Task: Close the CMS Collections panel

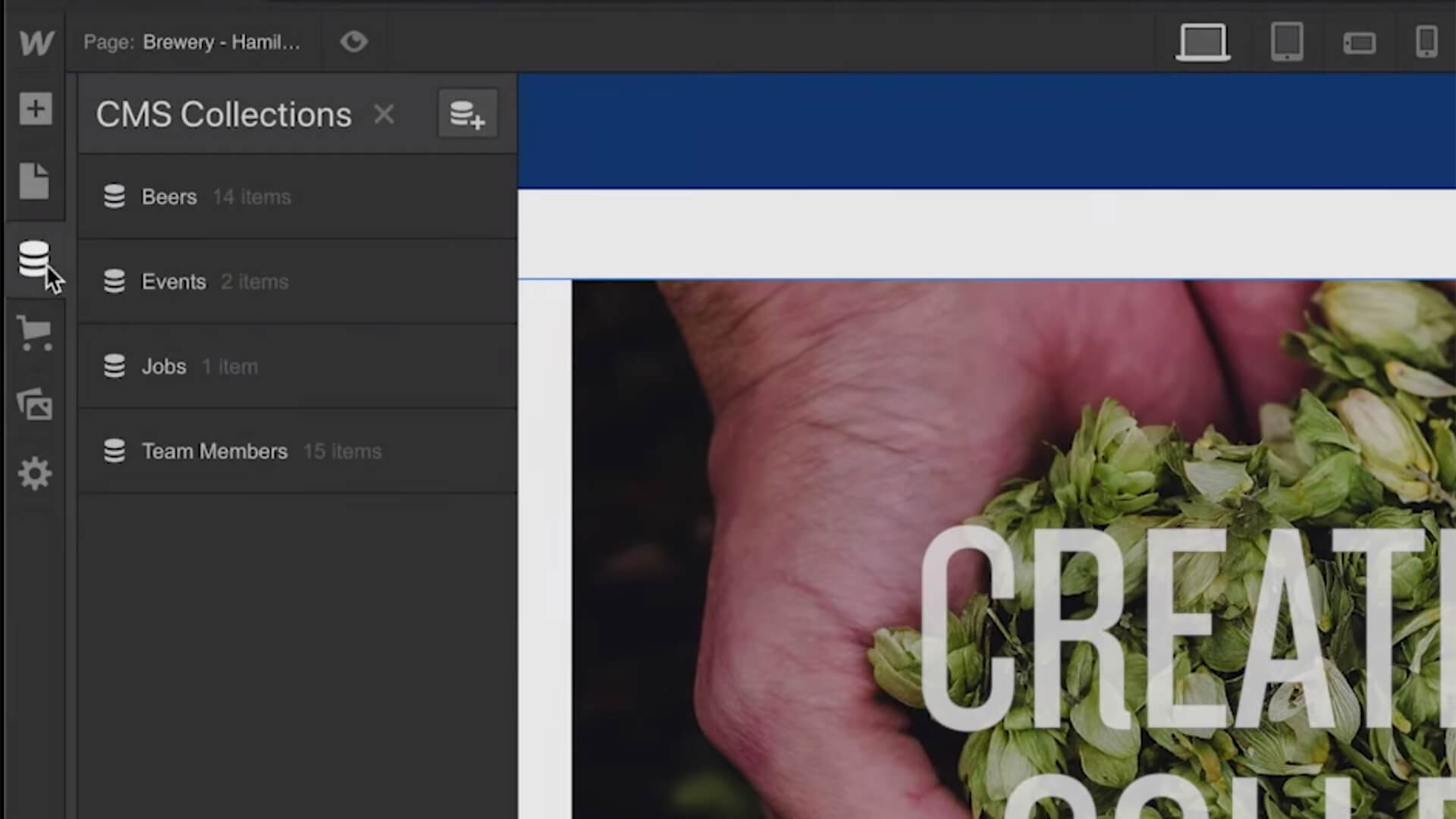Action: [384, 115]
